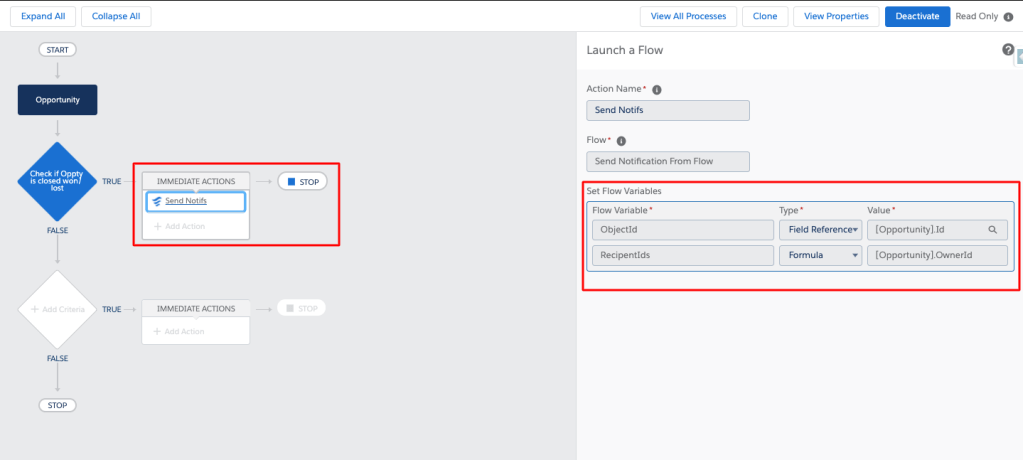
Task: Click the help question mark icon
Action: point(1008,50)
